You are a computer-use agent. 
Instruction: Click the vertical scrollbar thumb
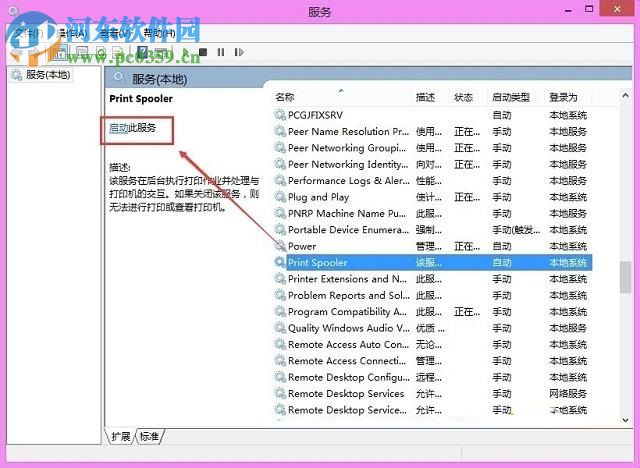tap(625, 277)
